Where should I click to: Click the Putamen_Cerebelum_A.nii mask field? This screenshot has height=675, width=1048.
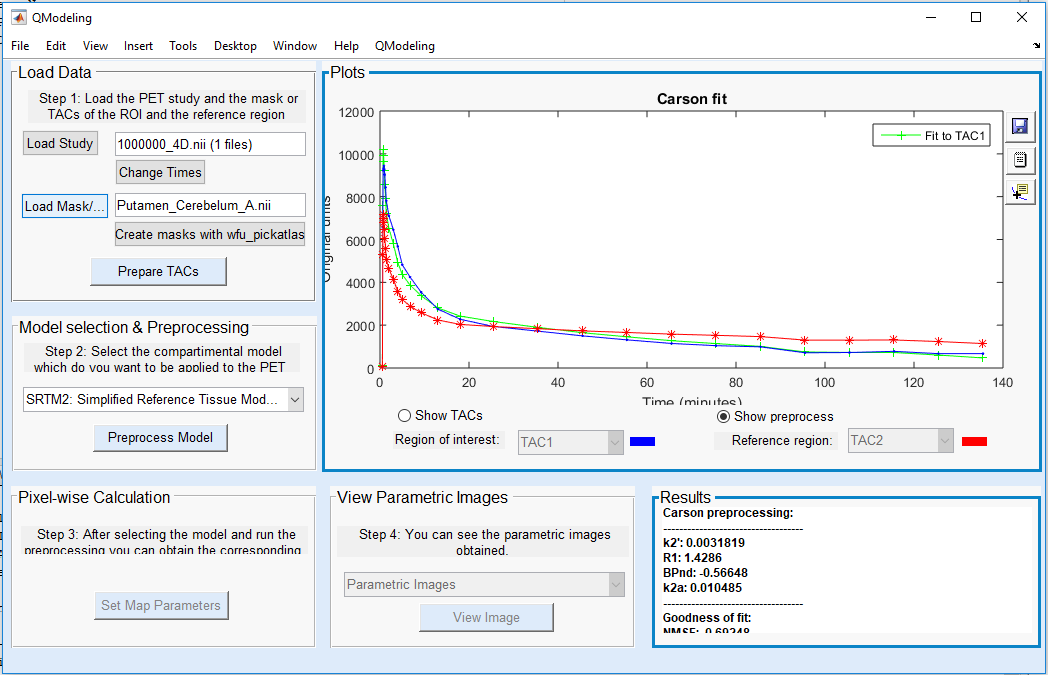click(x=210, y=206)
